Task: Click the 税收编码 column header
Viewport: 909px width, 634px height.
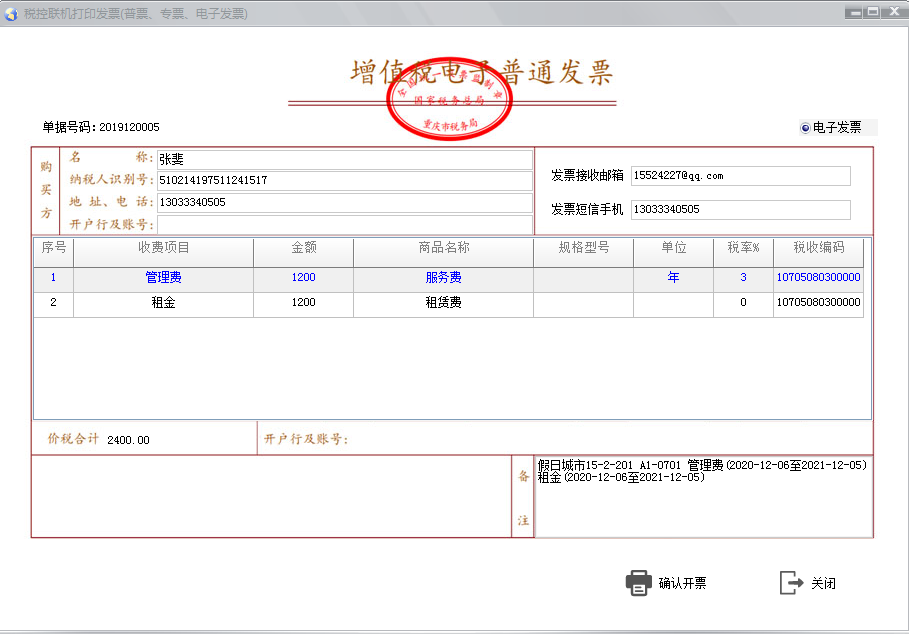Action: click(x=819, y=253)
